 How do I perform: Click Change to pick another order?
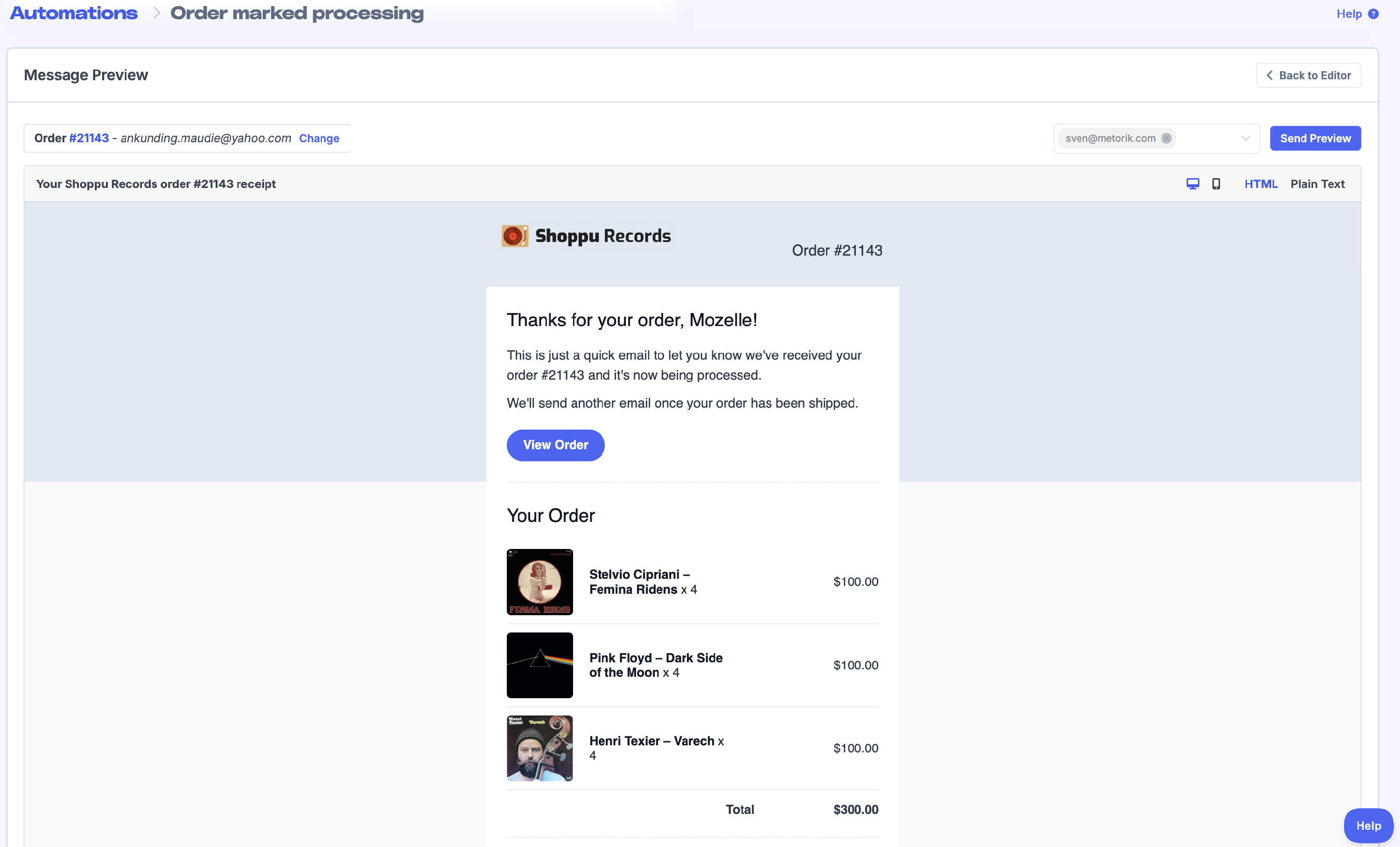(x=319, y=139)
